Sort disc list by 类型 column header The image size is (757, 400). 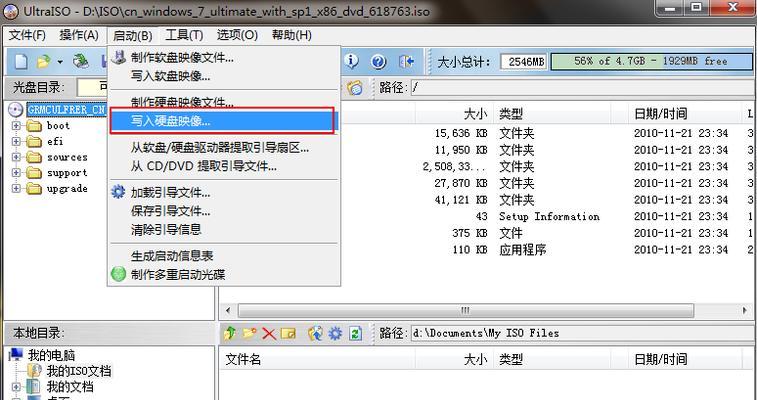click(511, 114)
